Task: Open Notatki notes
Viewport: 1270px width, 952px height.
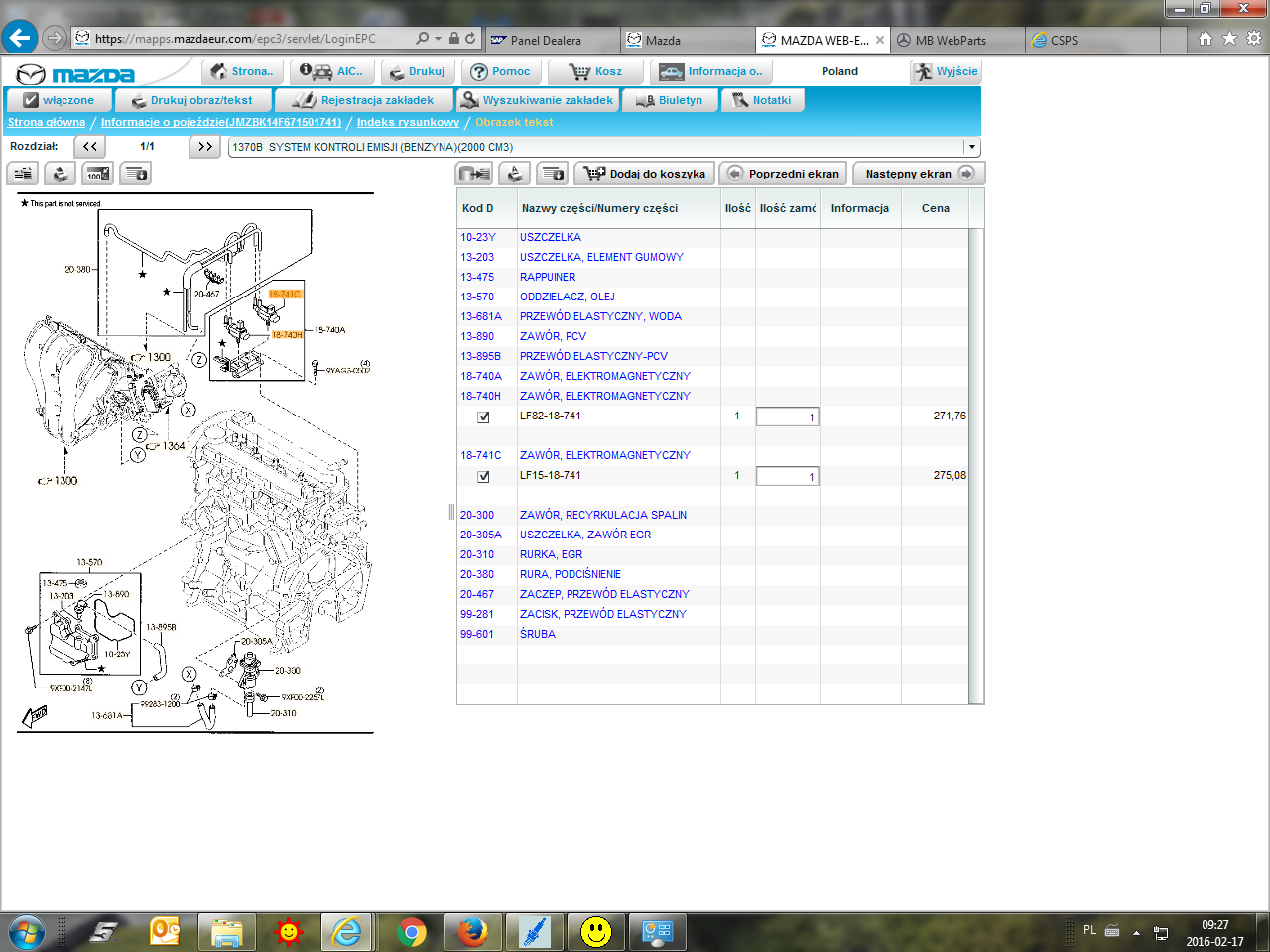Action: tap(762, 100)
